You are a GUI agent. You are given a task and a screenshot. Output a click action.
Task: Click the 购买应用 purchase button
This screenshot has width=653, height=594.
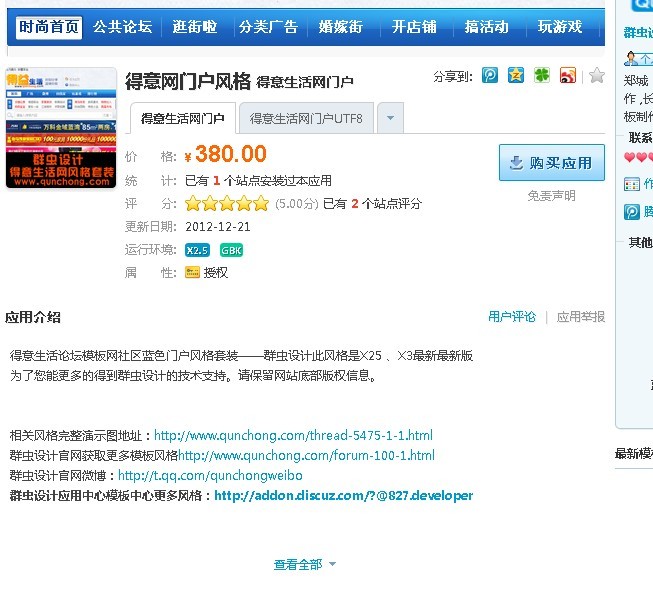click(552, 162)
